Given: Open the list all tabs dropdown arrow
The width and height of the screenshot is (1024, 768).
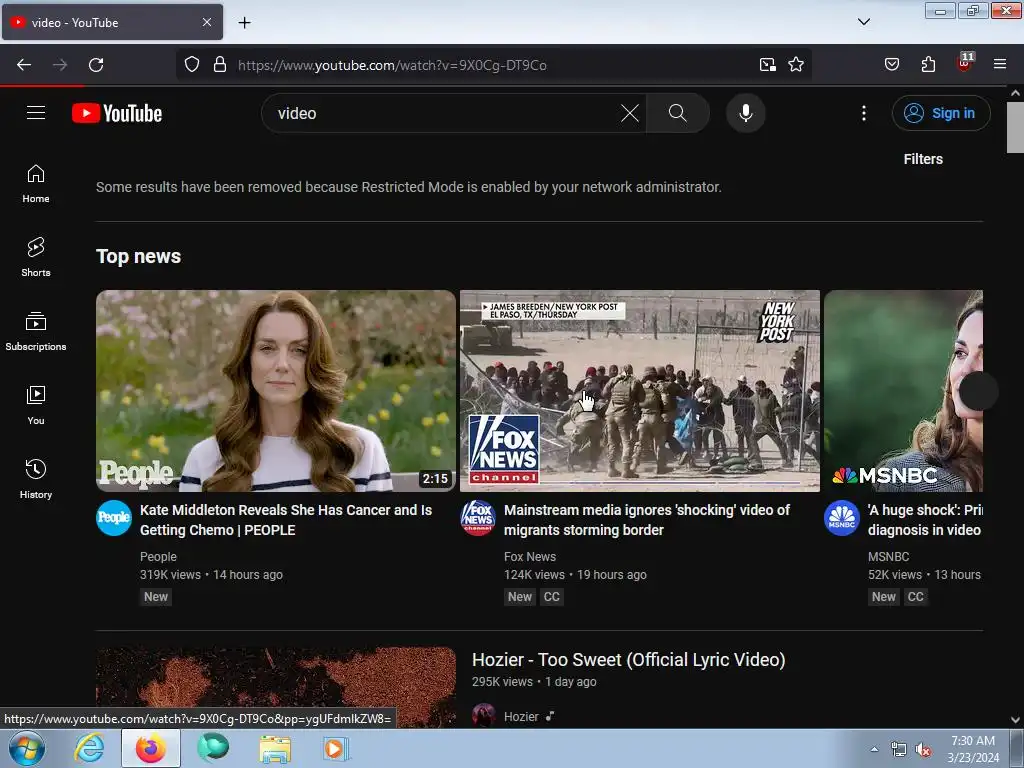Looking at the screenshot, I should click(x=863, y=22).
